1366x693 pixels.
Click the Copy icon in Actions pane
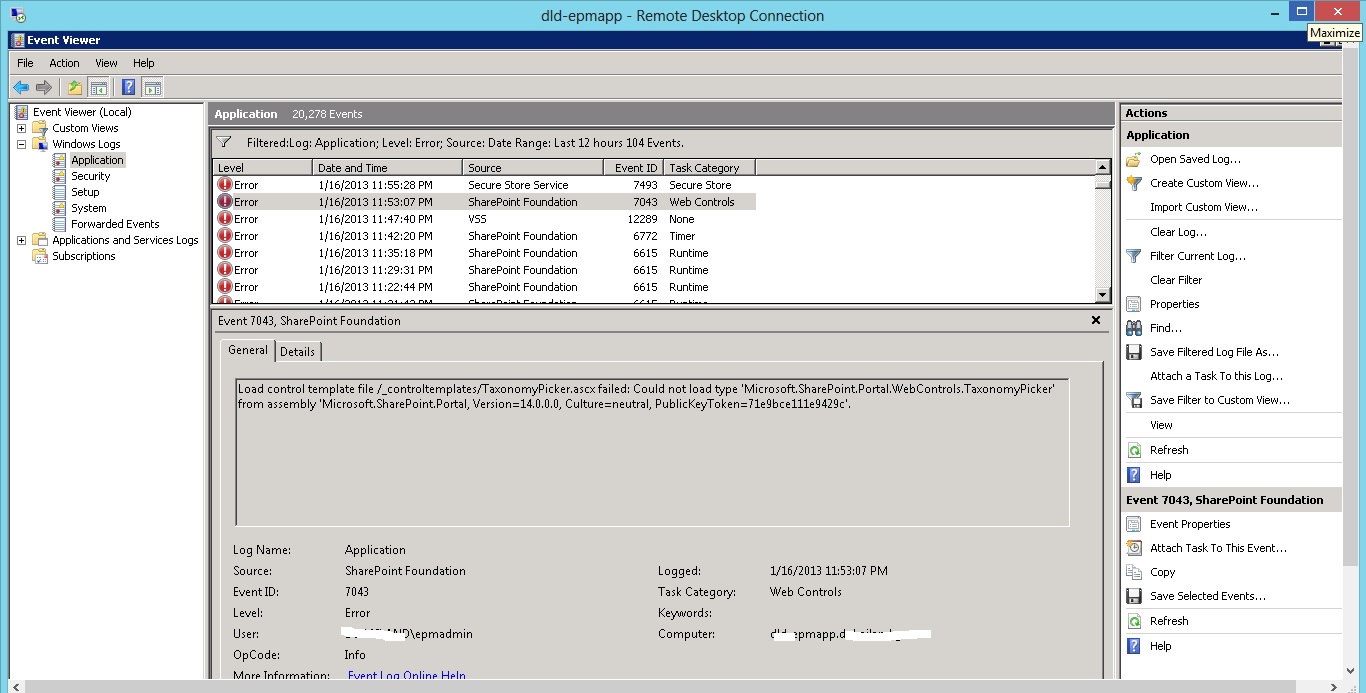coord(1133,572)
